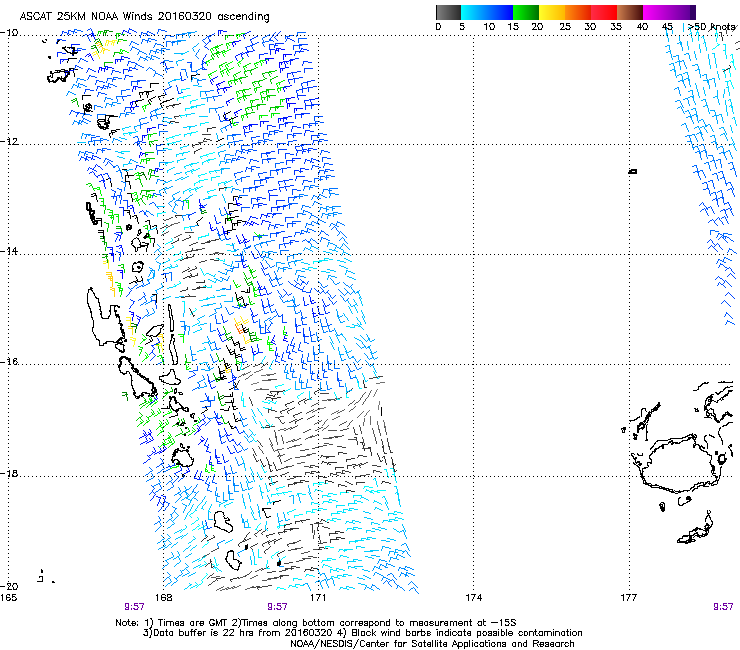Click the longitude label '168'
This screenshot has height=650, width=740.
[x=163, y=598]
